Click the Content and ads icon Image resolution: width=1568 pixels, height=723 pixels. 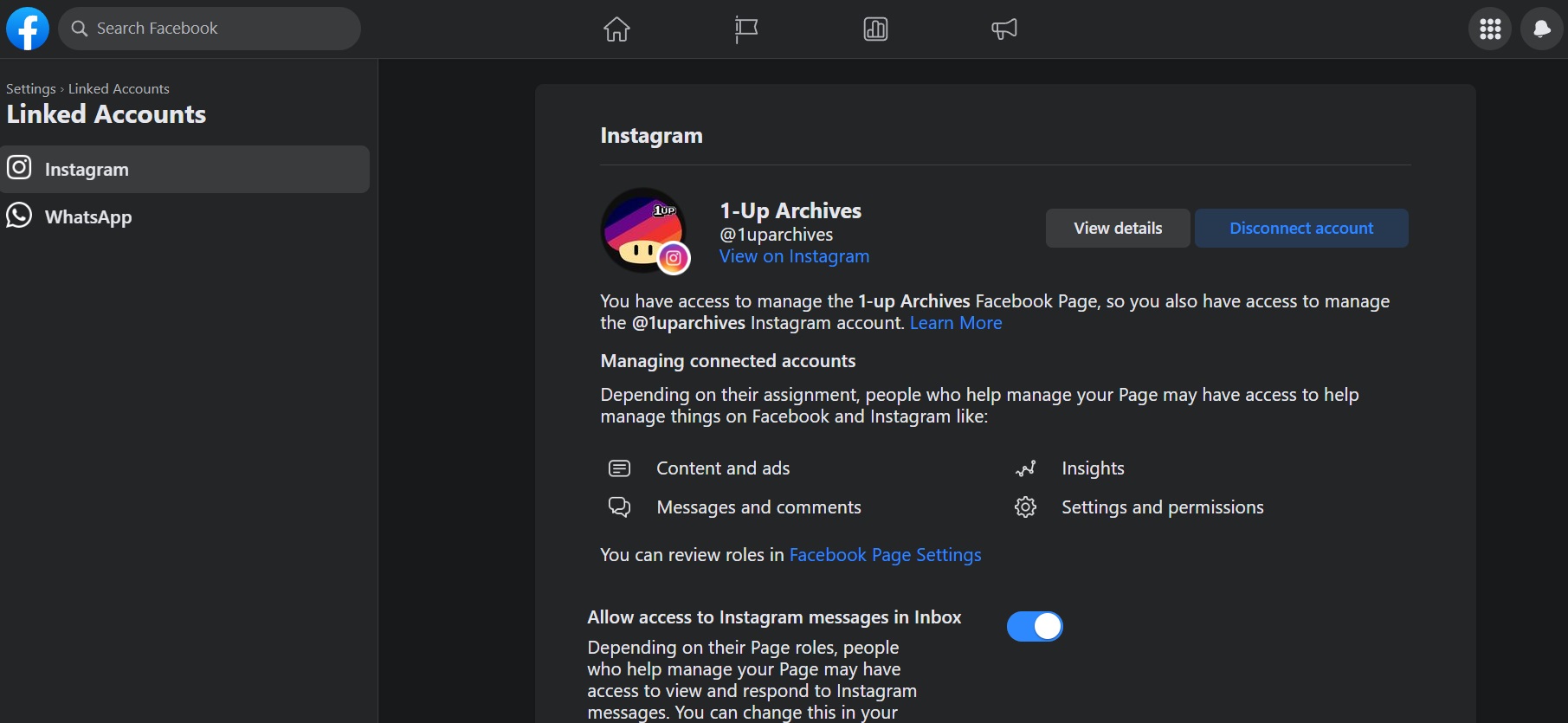tap(619, 468)
